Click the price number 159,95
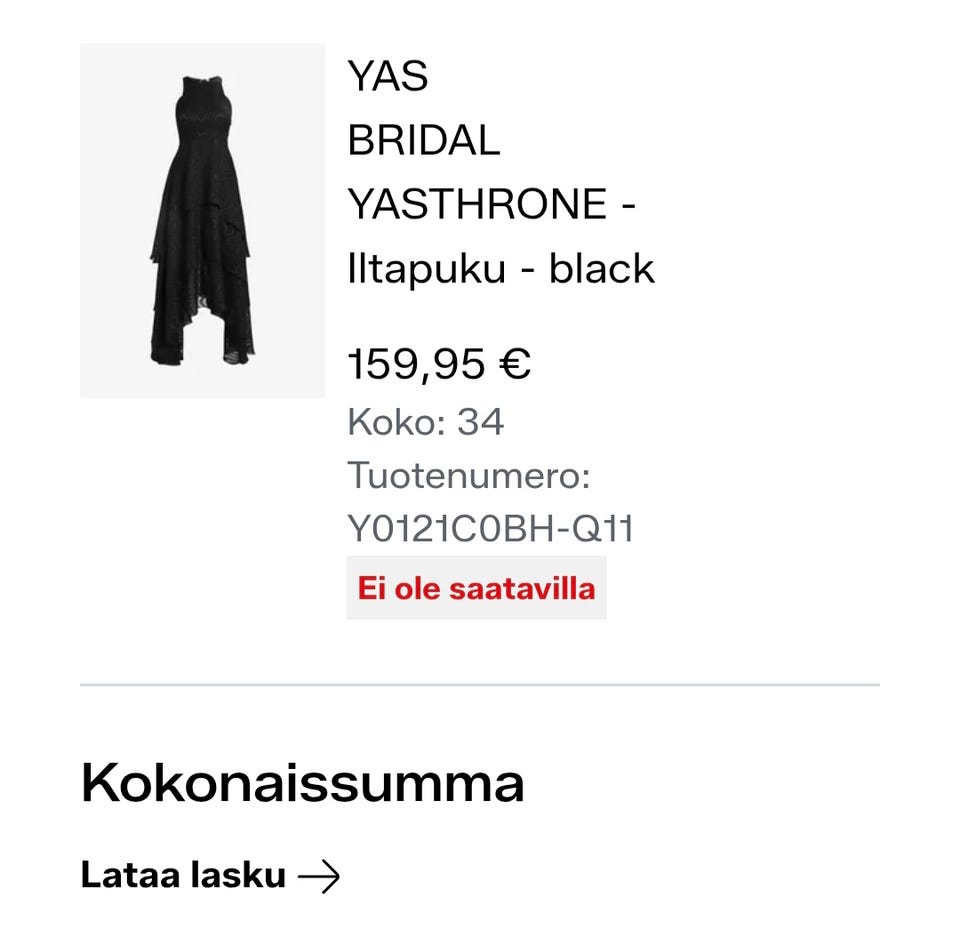Viewport: 960px width, 945px height. [416, 364]
